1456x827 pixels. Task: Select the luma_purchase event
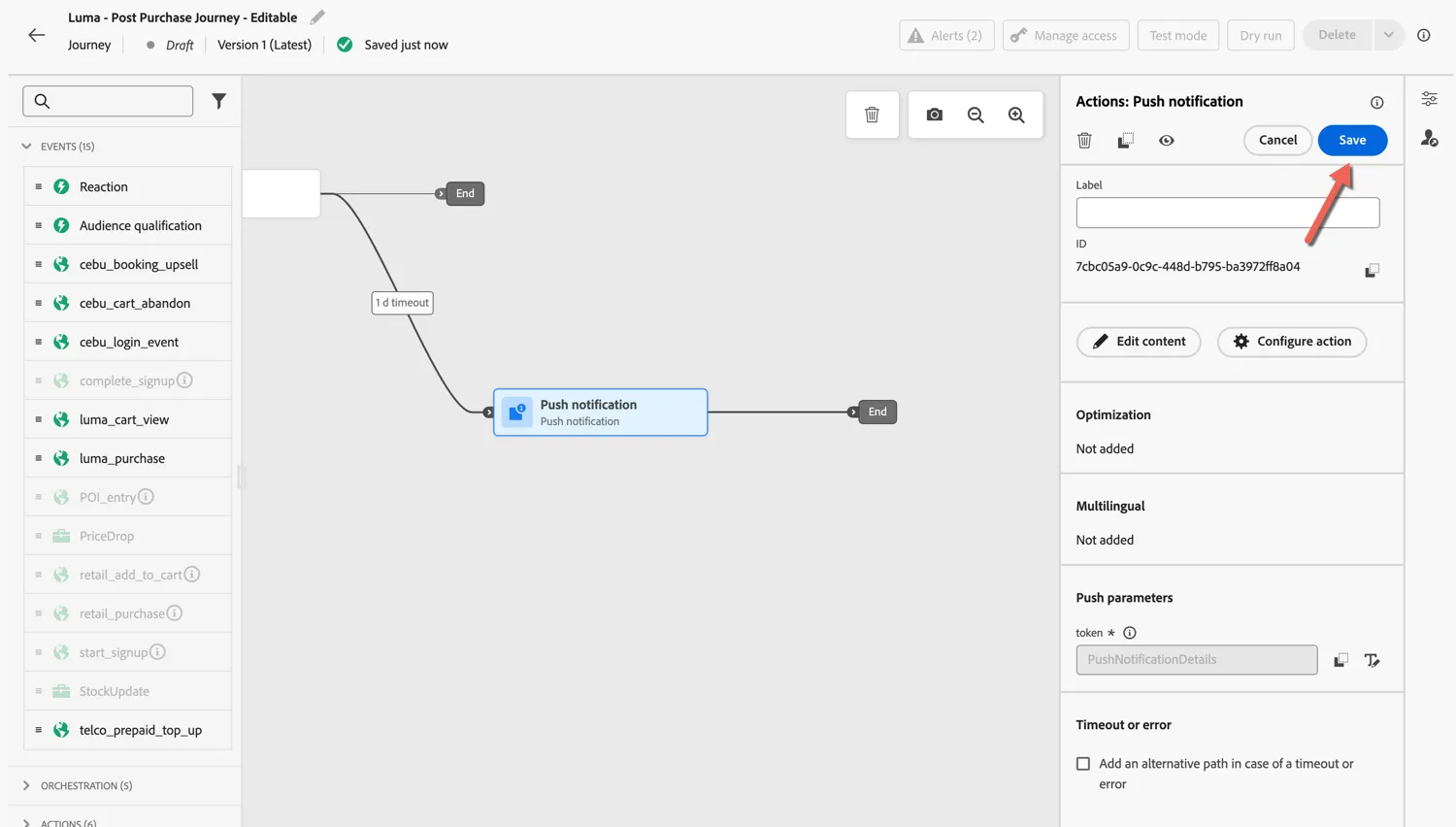tap(127, 458)
